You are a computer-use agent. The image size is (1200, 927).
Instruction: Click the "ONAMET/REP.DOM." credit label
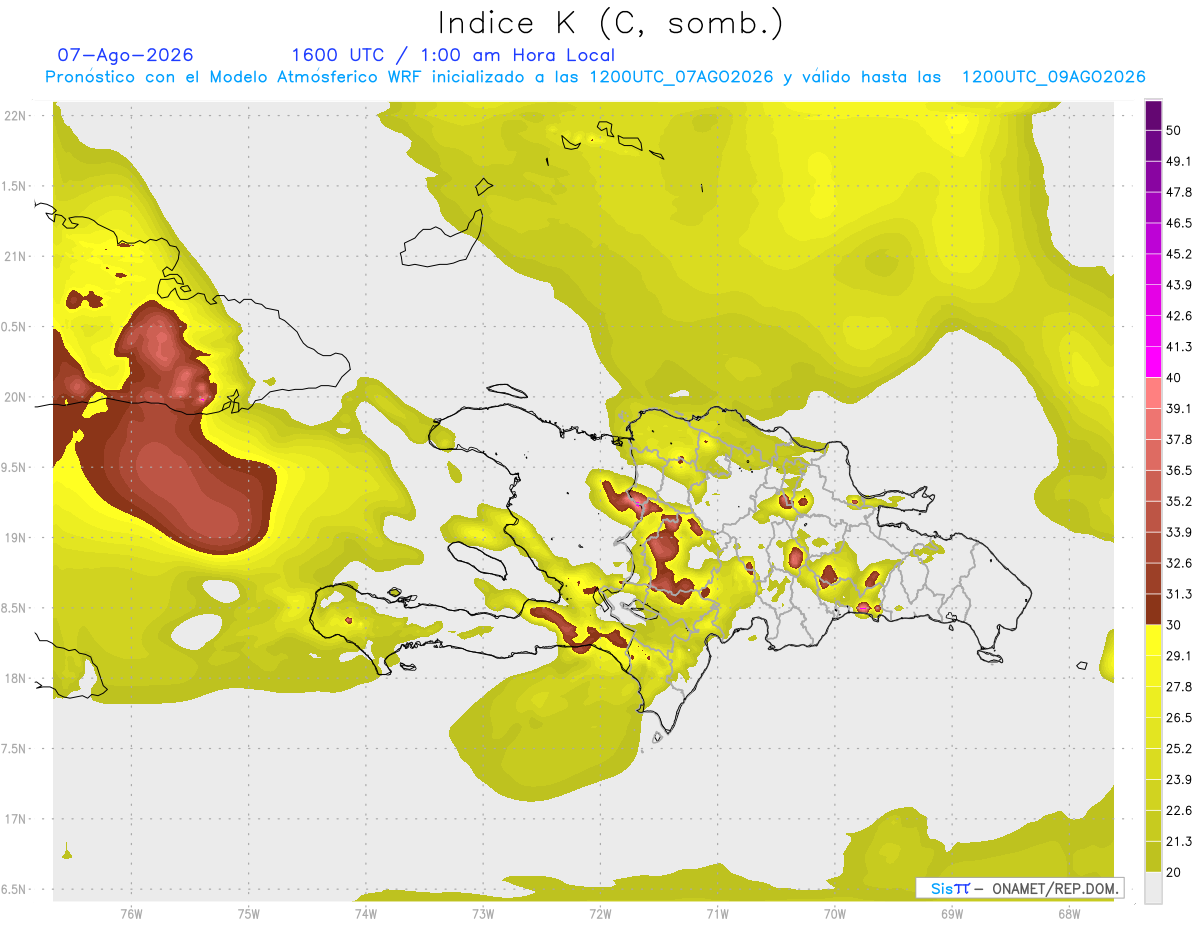1054,888
